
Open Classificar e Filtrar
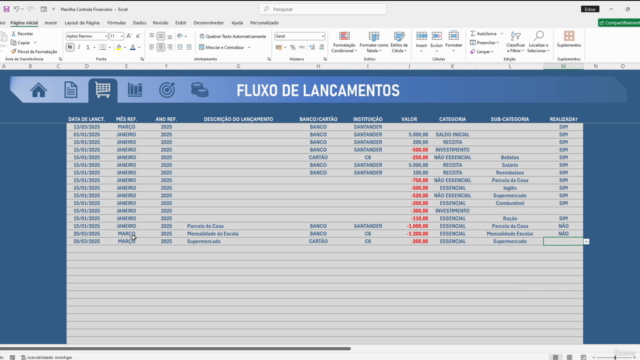click(x=516, y=42)
